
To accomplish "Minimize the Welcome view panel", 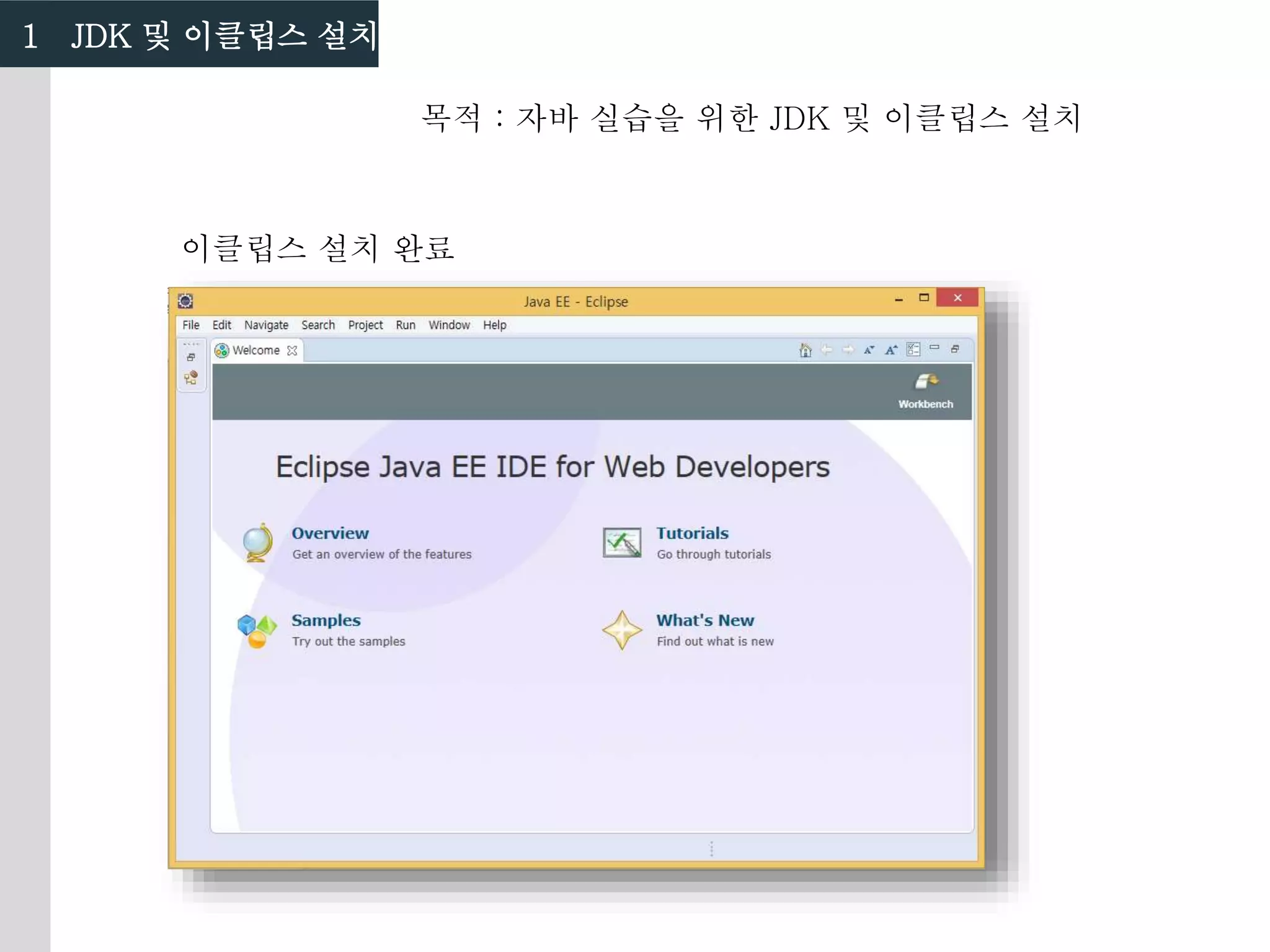I will coord(935,348).
